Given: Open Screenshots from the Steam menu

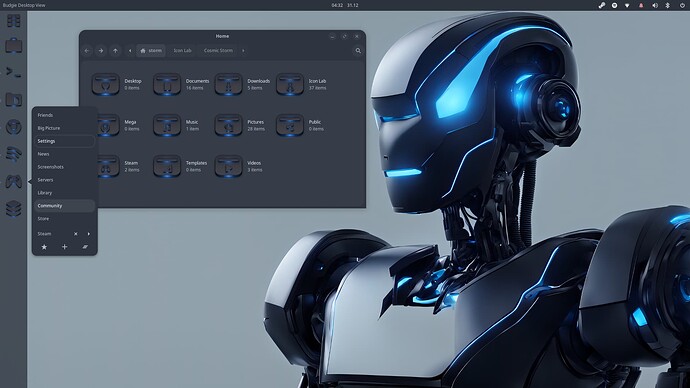Looking at the screenshot, I should 64,167.
